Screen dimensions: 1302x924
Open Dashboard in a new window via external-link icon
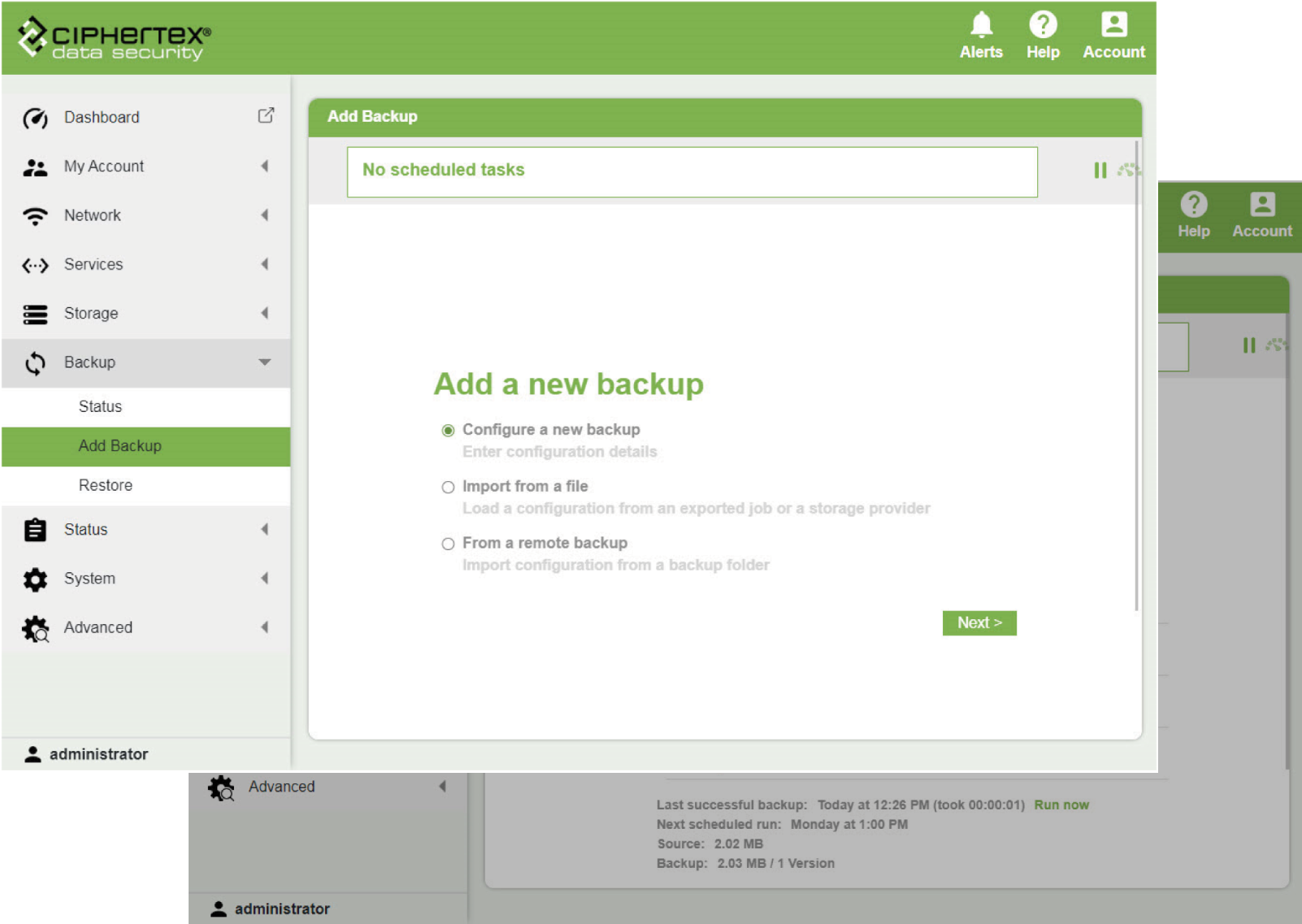point(265,117)
